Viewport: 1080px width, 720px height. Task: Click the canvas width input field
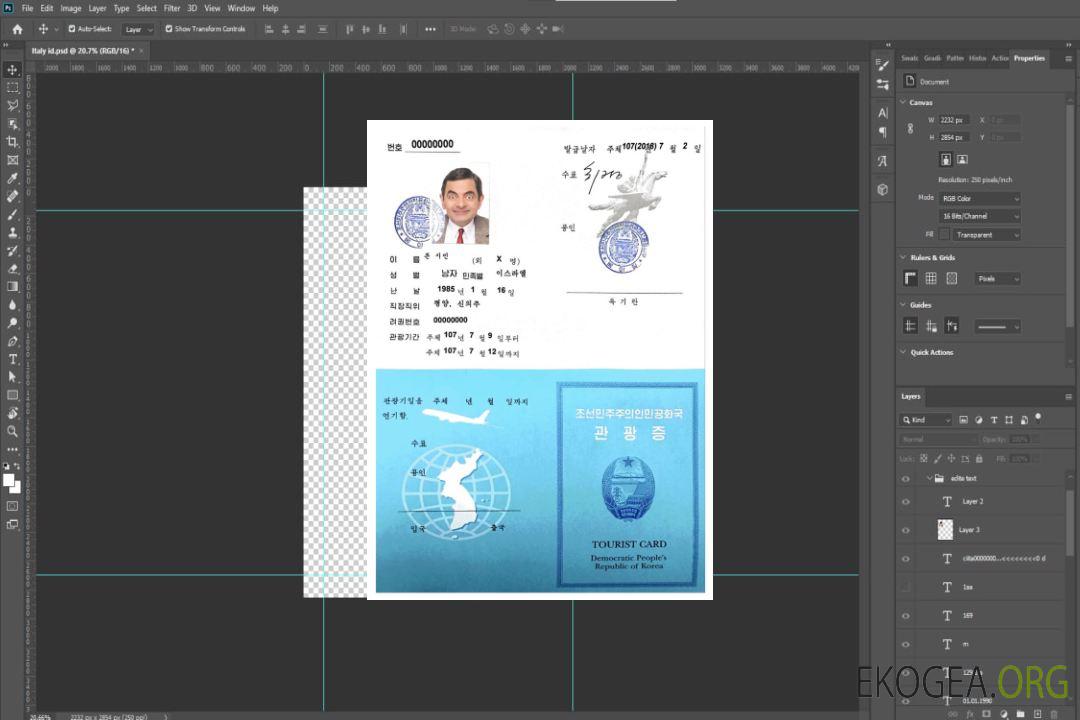pos(953,120)
